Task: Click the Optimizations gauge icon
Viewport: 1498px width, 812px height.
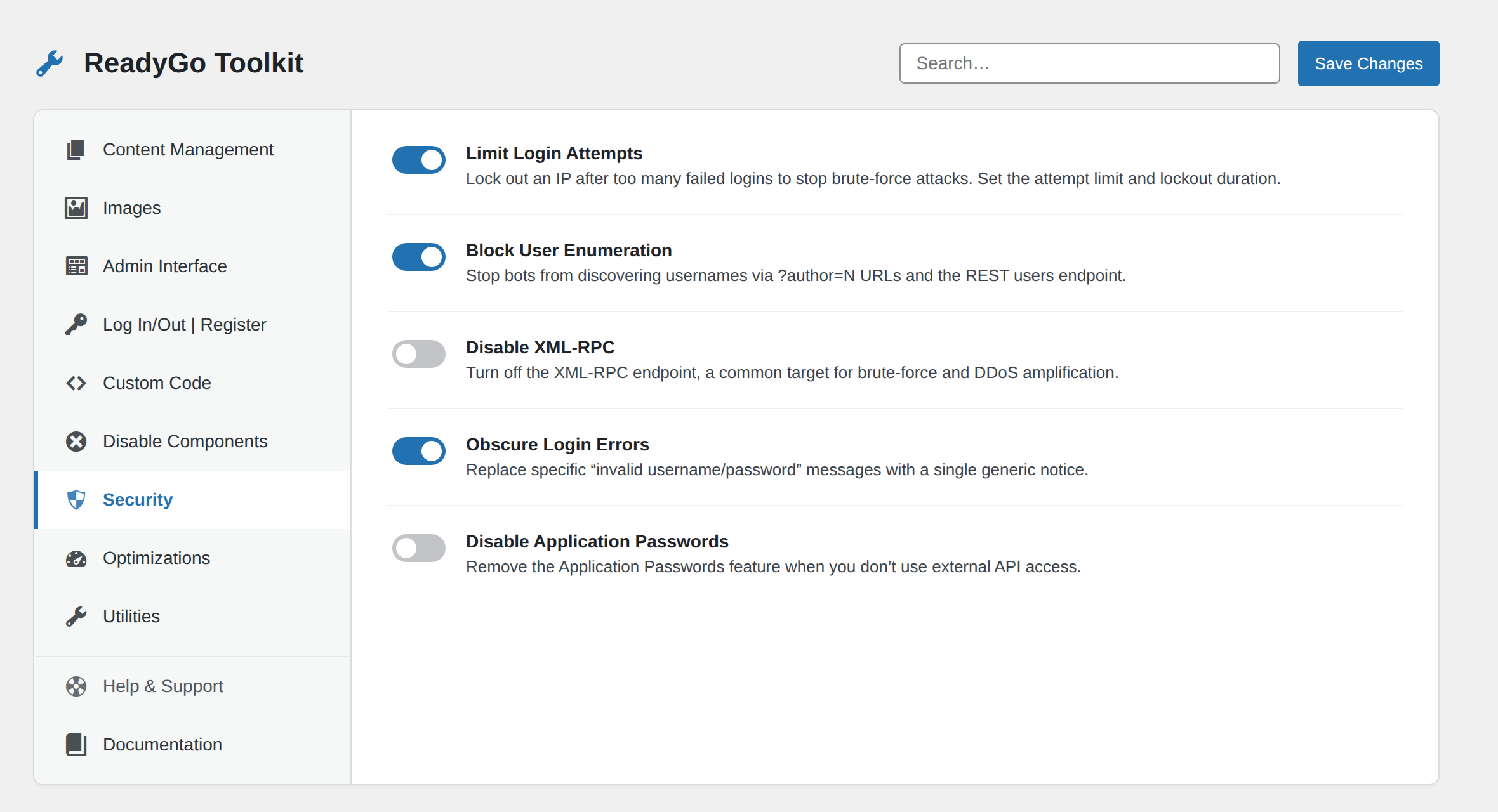Action: (x=76, y=558)
